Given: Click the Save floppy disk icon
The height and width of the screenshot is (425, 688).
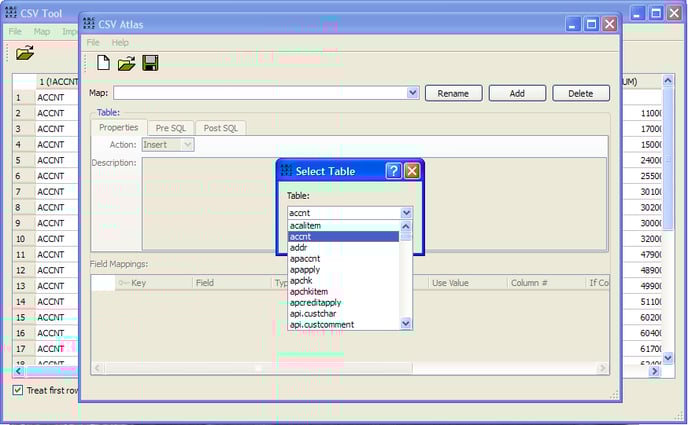Looking at the screenshot, I should pos(150,64).
